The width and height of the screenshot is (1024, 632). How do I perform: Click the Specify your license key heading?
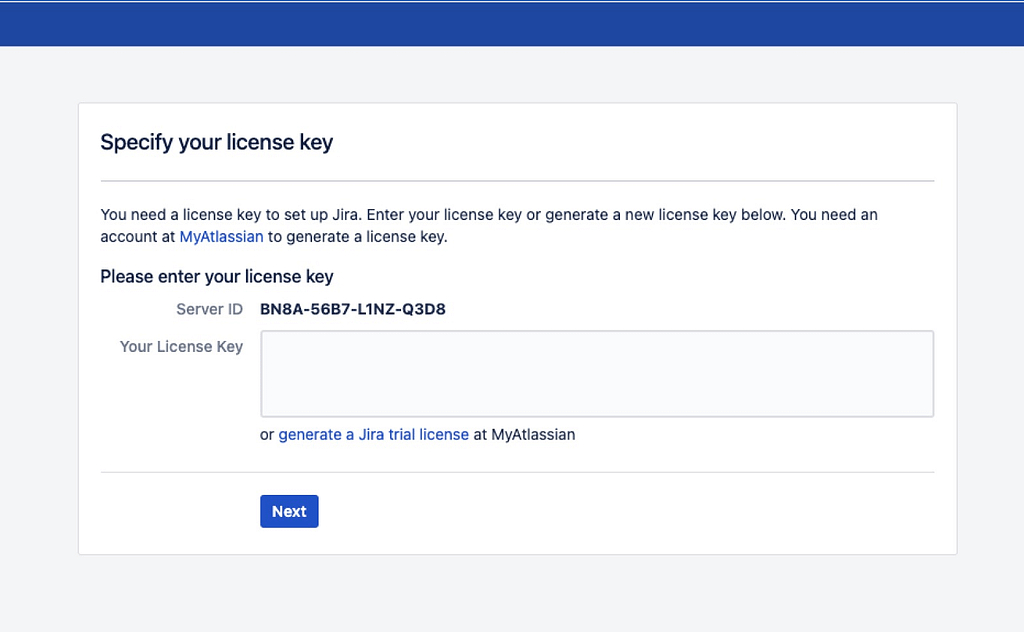coord(216,142)
